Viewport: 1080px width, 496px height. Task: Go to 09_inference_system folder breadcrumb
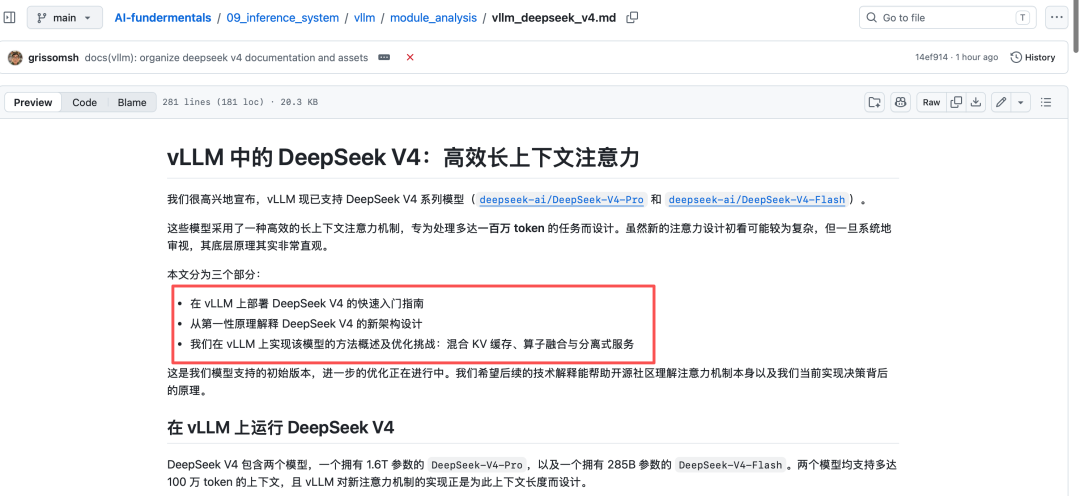click(282, 18)
